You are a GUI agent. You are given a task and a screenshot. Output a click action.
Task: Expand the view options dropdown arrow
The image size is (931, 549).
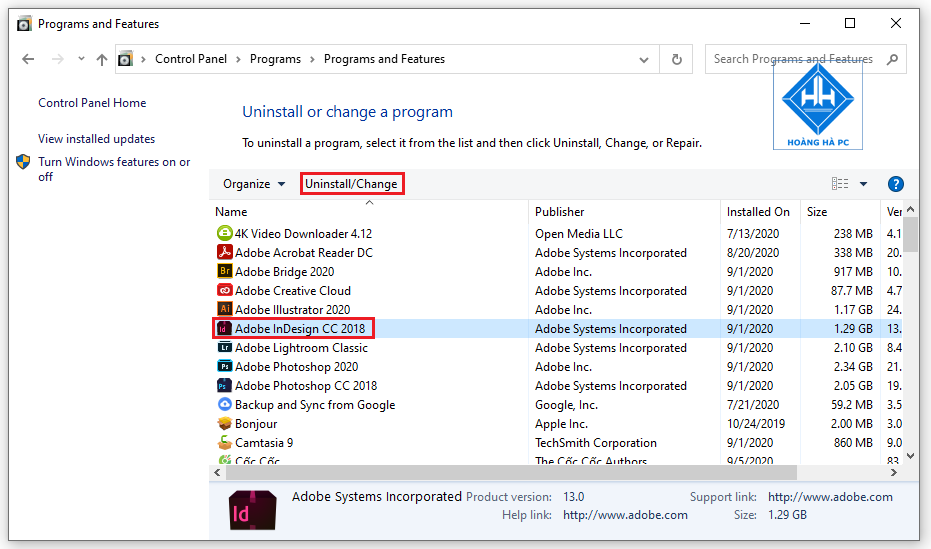pos(863,184)
